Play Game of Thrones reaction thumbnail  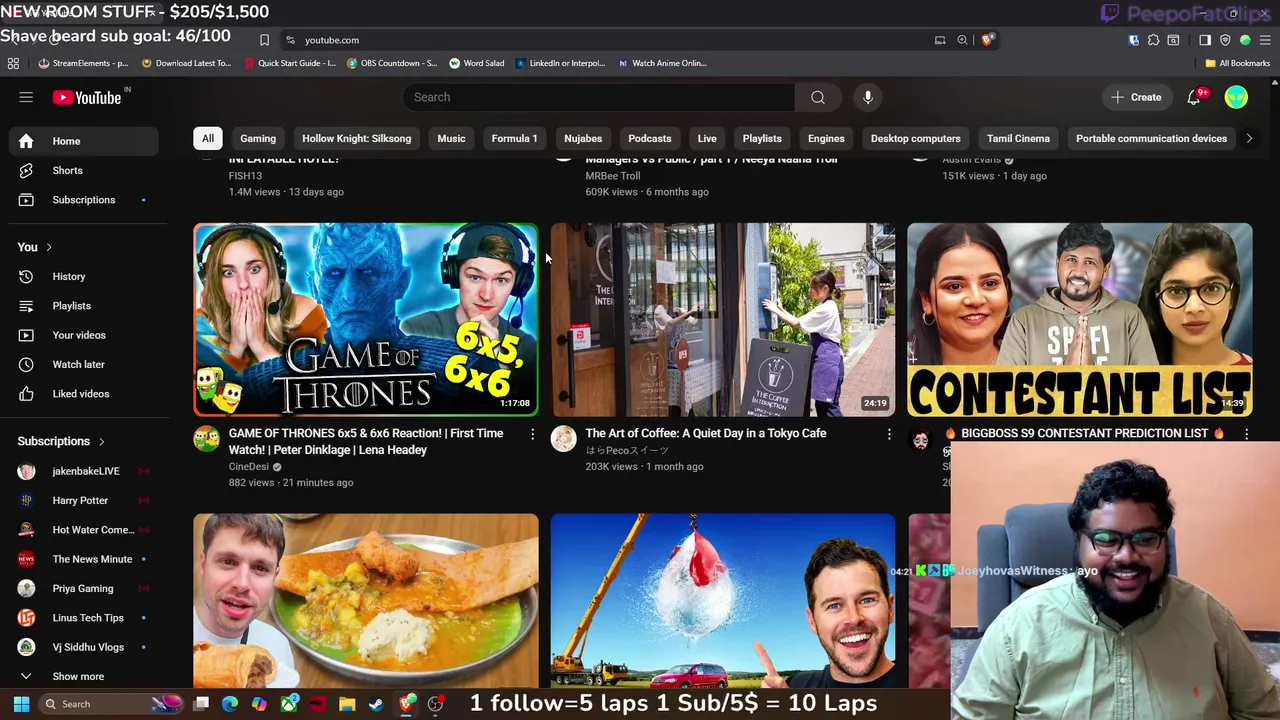click(x=366, y=319)
